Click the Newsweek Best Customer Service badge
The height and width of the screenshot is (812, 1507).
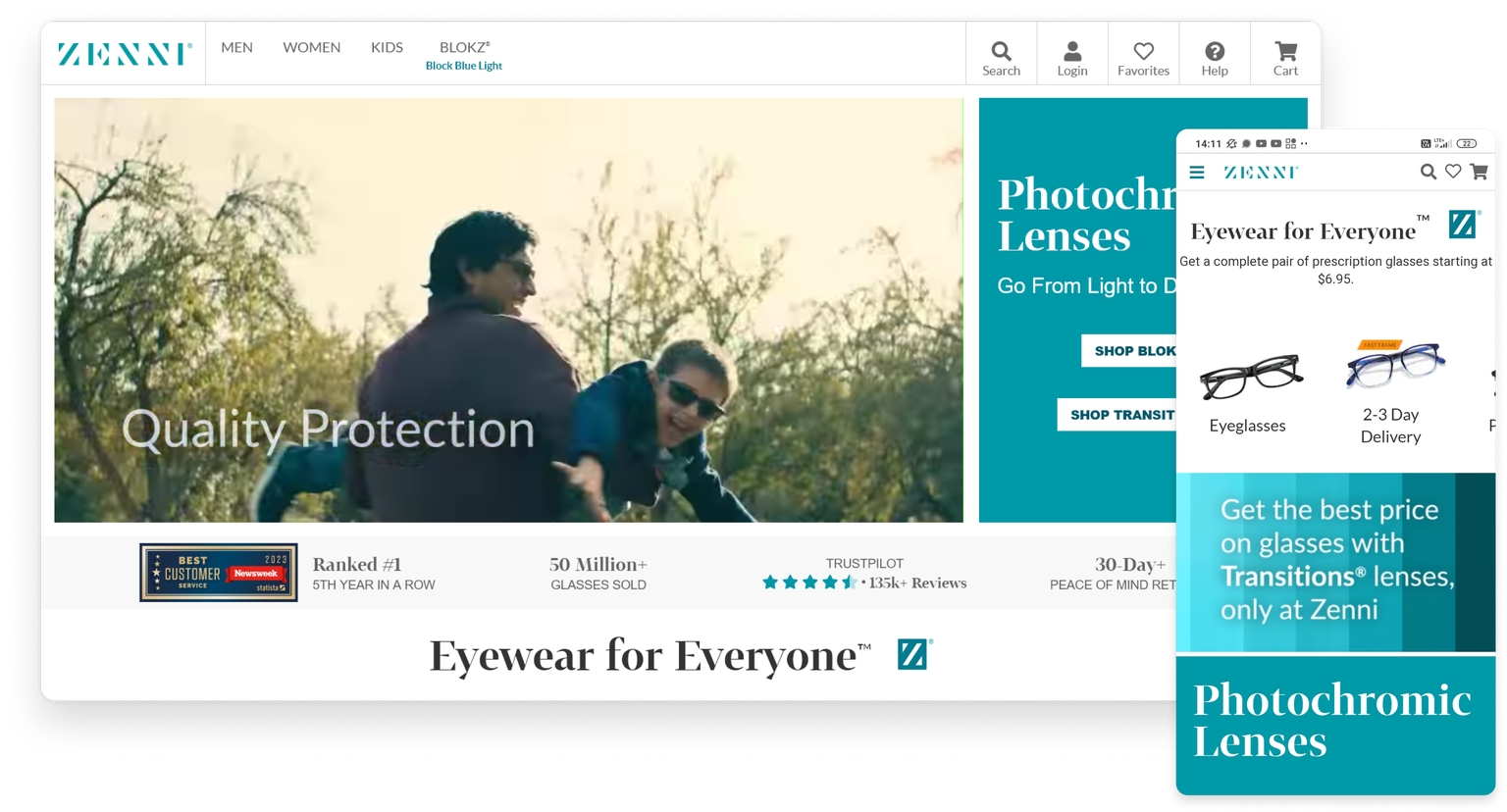(x=219, y=573)
